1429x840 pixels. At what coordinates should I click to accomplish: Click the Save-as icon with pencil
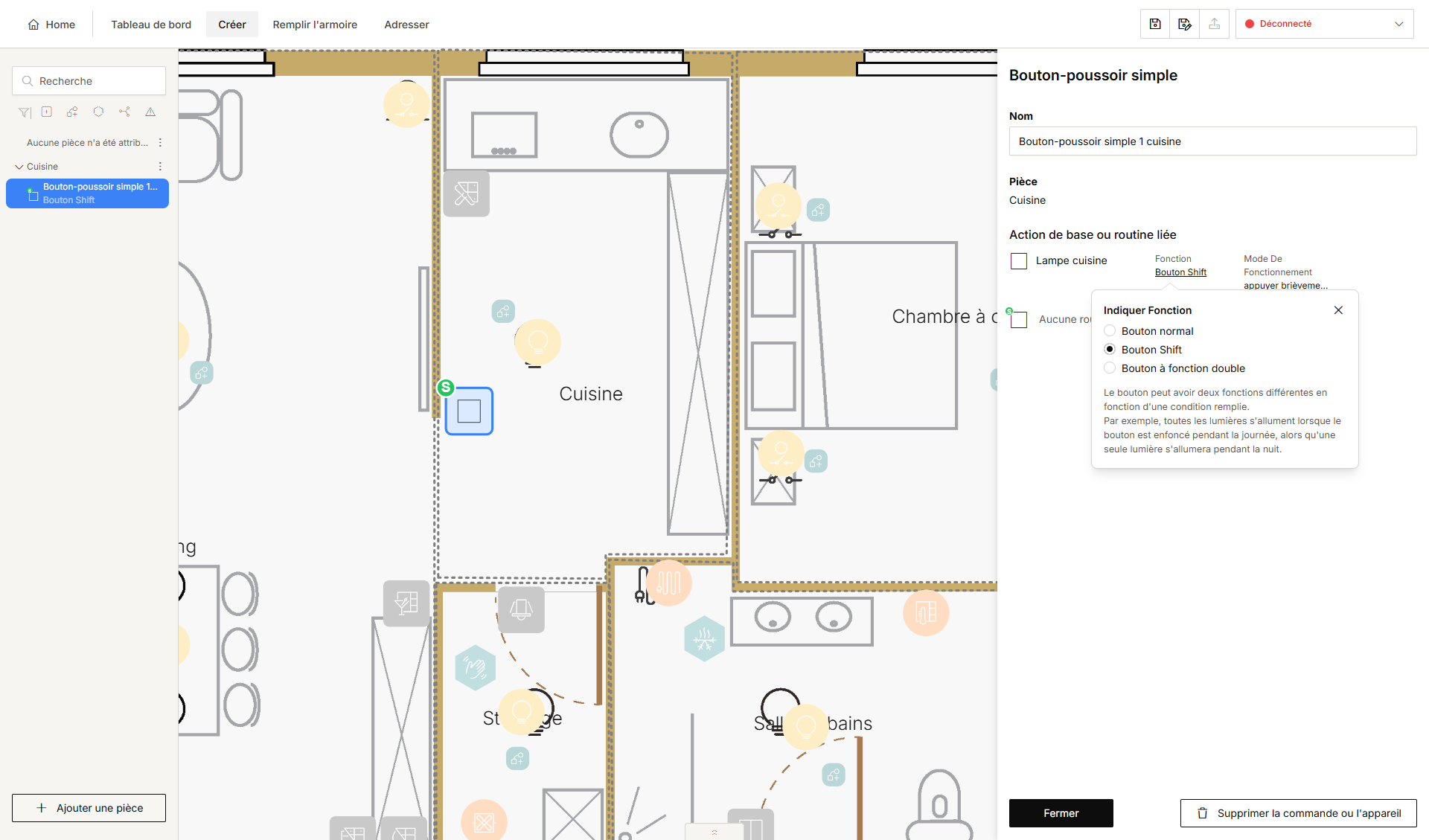pyautogui.click(x=1185, y=24)
